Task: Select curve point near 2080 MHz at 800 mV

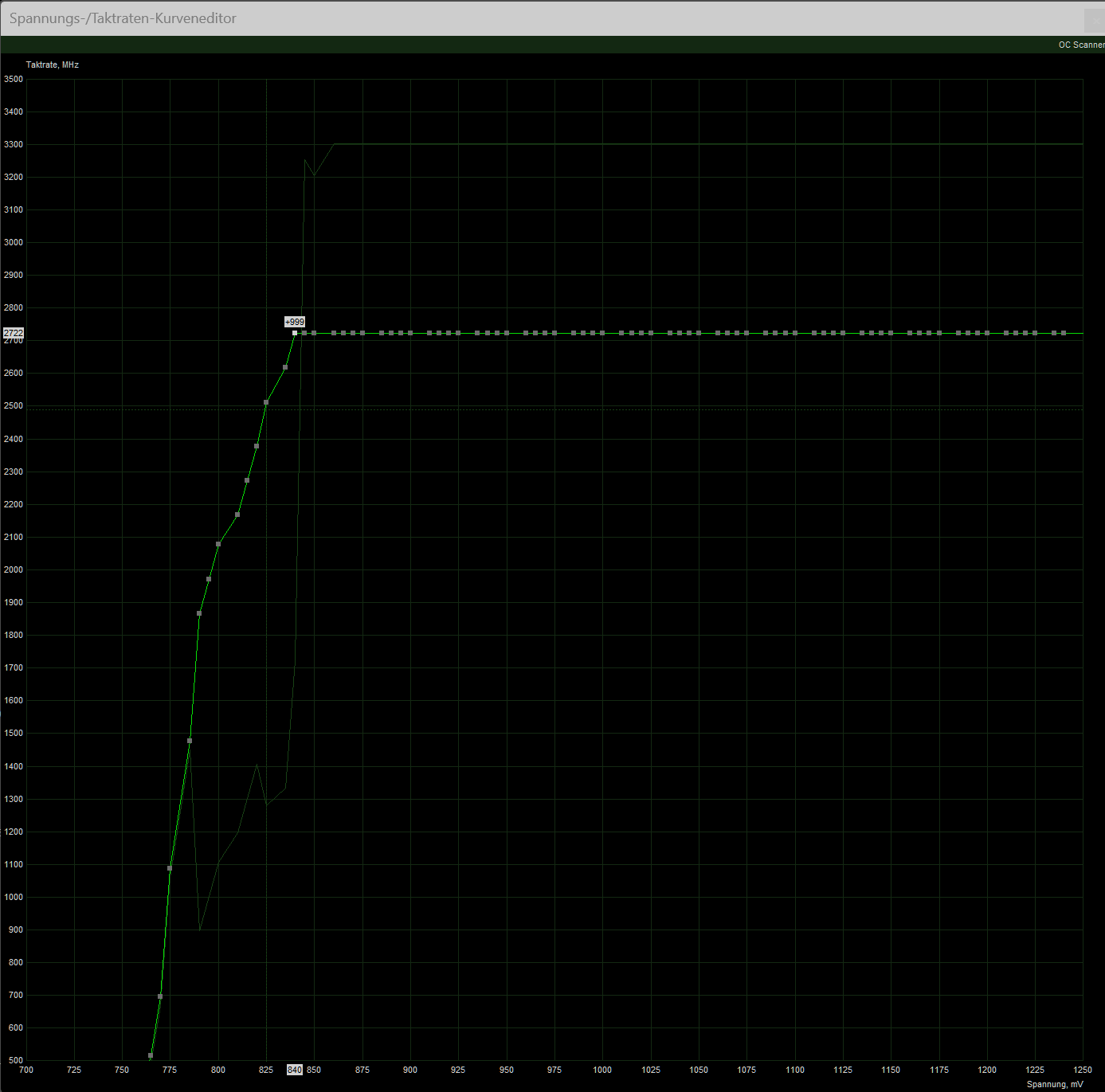Action: click(218, 544)
